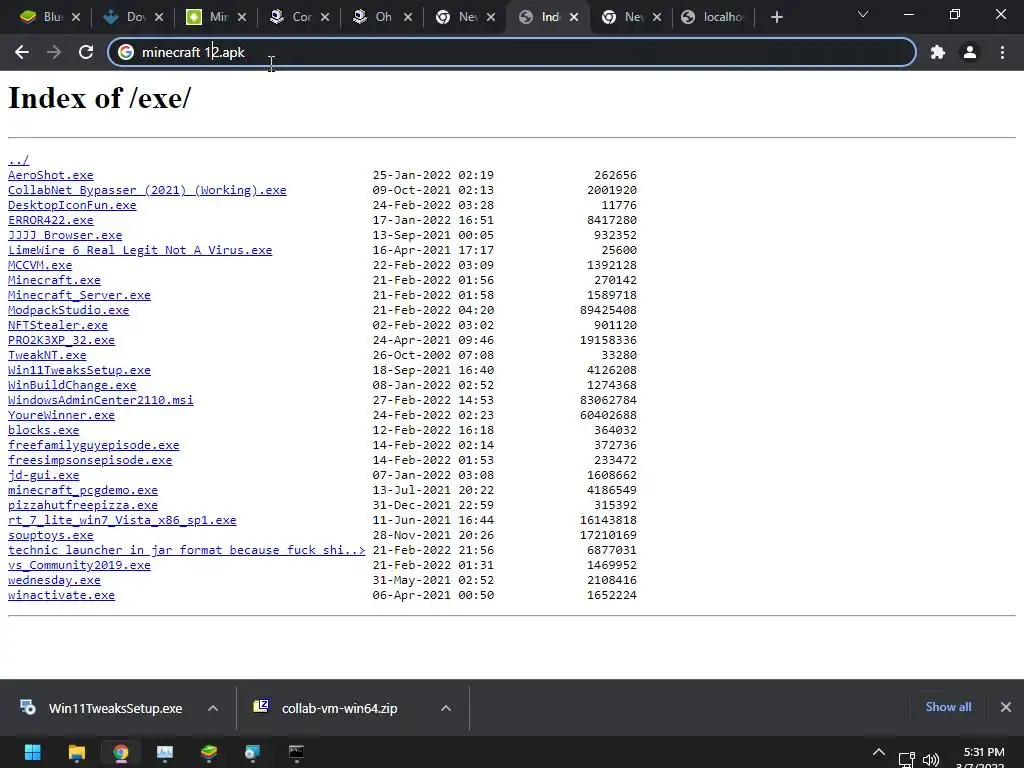Image resolution: width=1024 pixels, height=768 pixels.
Task: Click LimeWire 6 Real Legit Not A Virus.exe
Action: [140, 250]
